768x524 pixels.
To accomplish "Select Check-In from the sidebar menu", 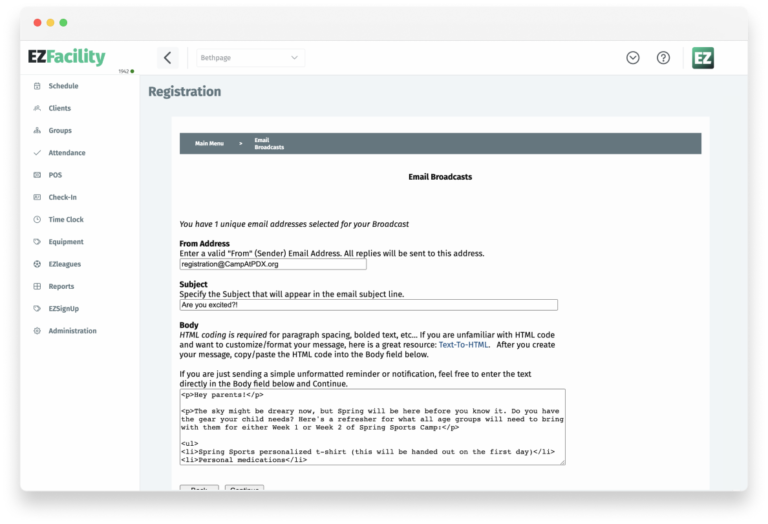I will [63, 197].
